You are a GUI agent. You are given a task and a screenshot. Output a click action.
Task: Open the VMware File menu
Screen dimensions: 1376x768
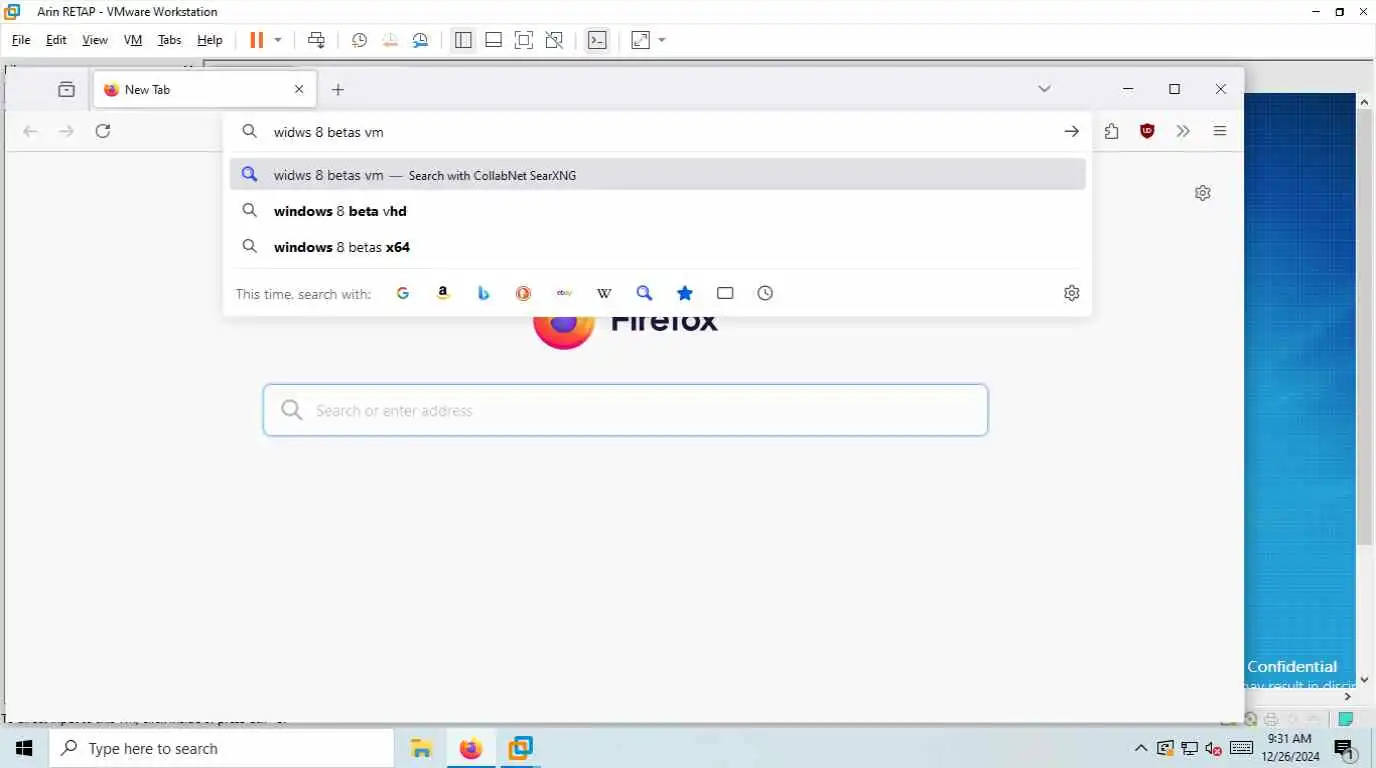tap(21, 40)
